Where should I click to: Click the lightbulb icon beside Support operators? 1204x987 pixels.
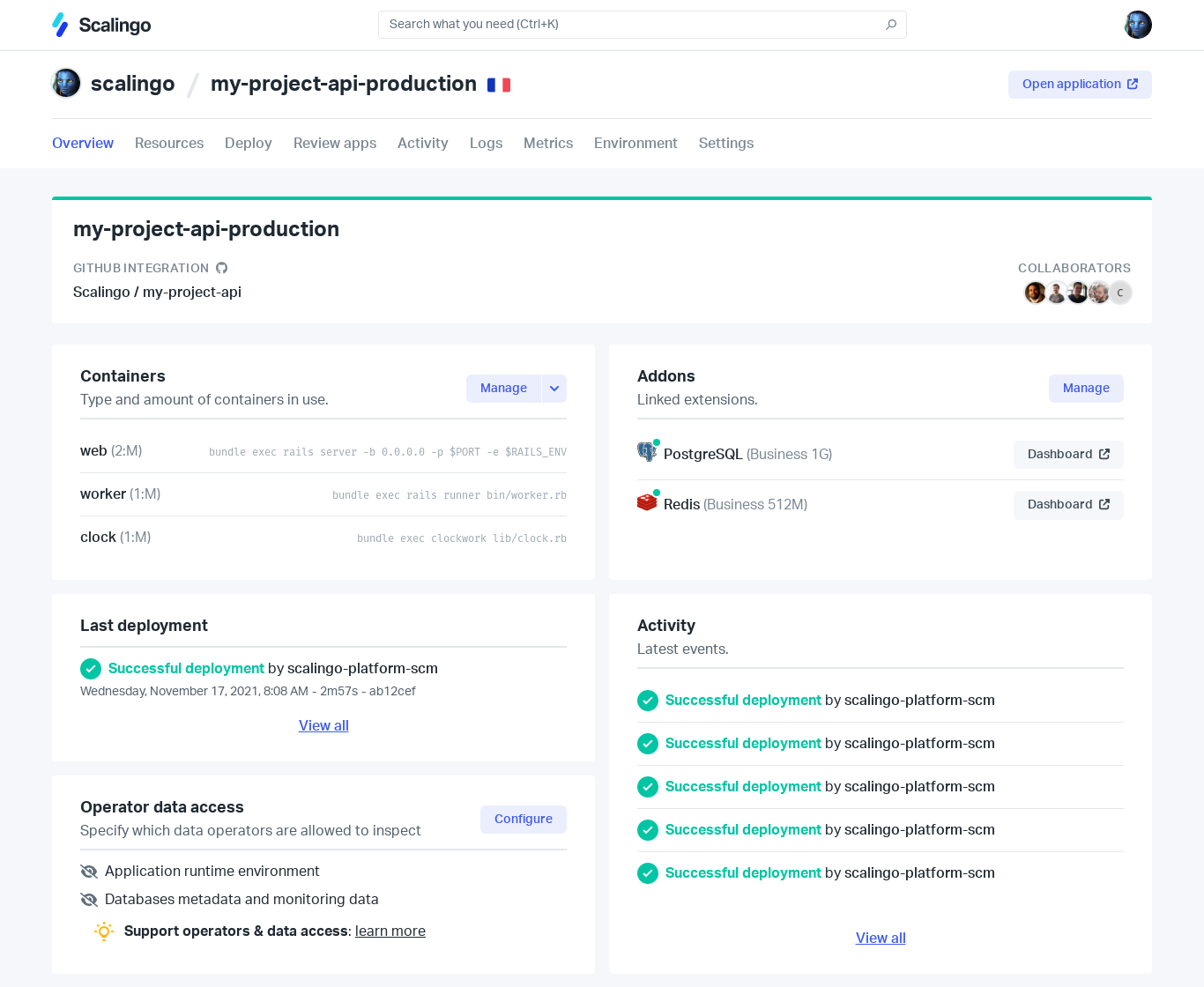coord(104,931)
